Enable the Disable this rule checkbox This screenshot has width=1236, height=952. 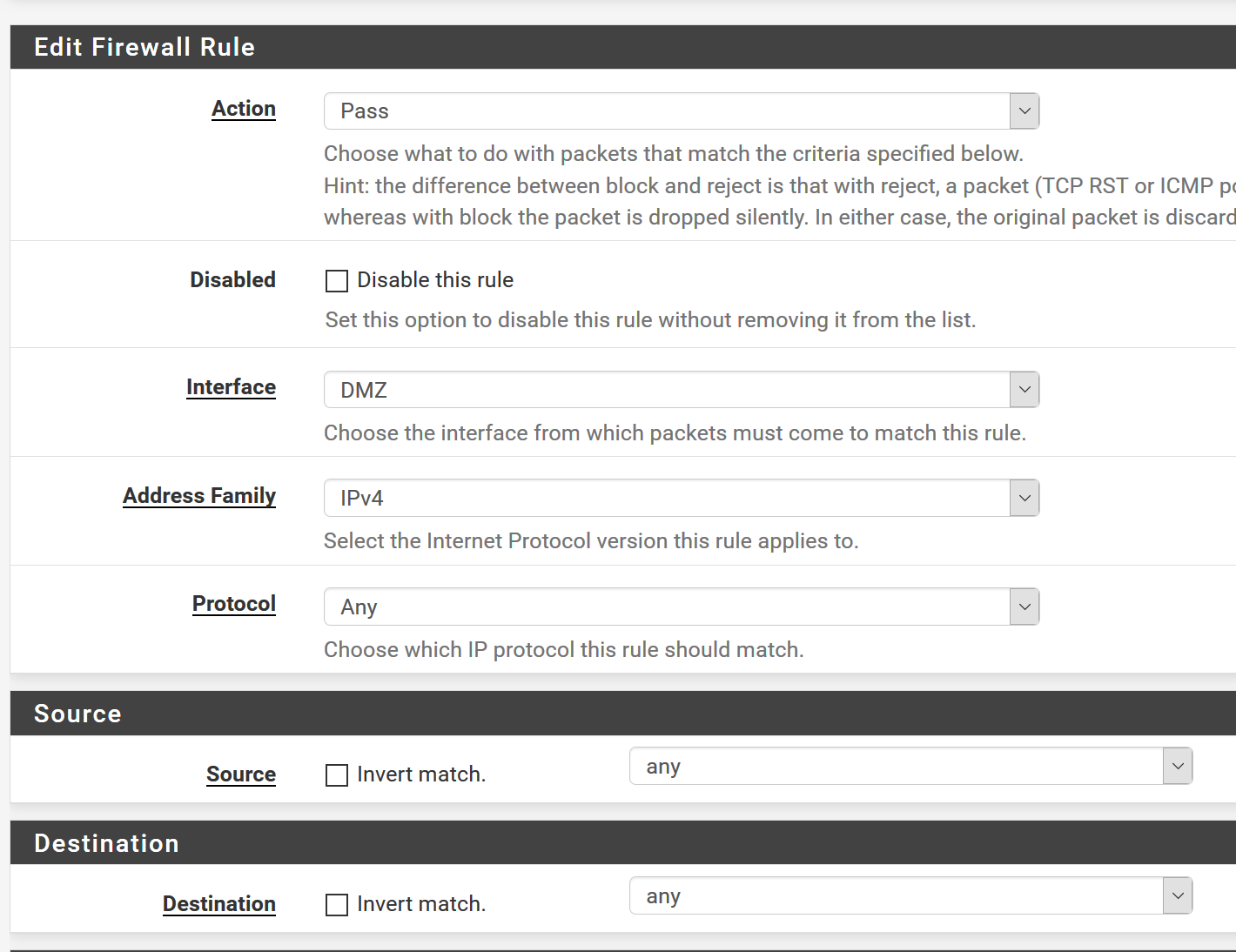[x=337, y=281]
